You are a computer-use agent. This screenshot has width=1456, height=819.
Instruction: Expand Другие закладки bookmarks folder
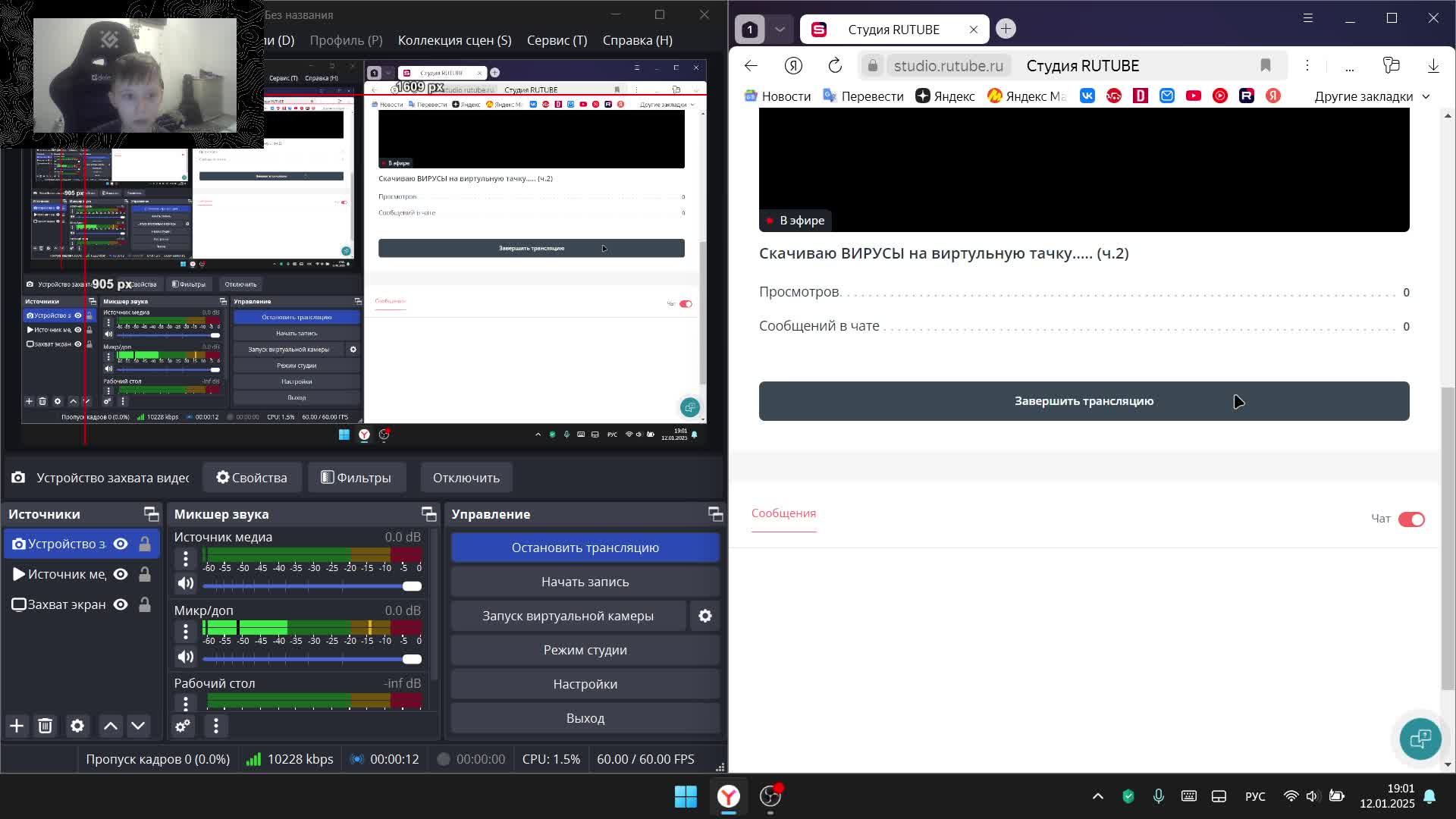click(1373, 96)
